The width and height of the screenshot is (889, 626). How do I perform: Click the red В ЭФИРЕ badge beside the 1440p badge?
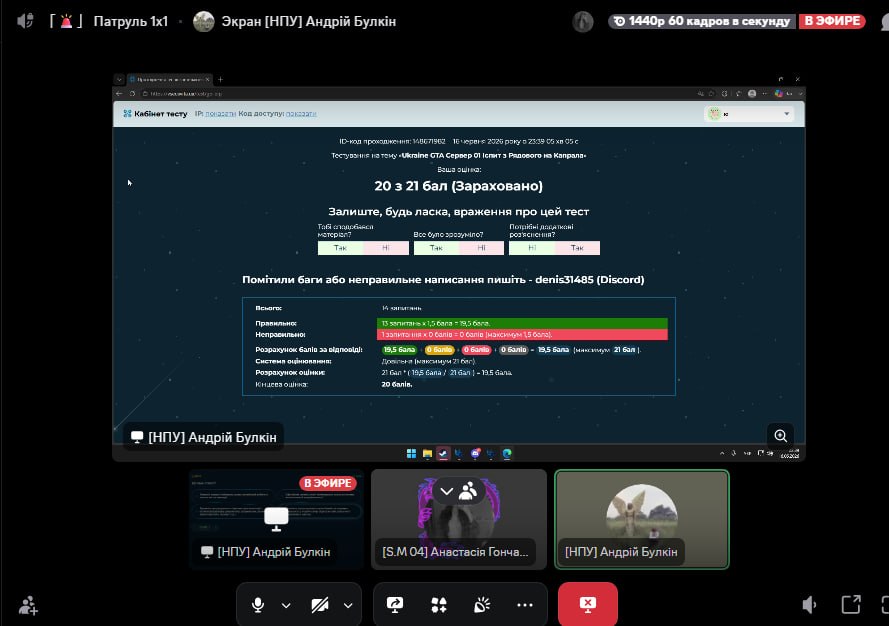[832, 21]
